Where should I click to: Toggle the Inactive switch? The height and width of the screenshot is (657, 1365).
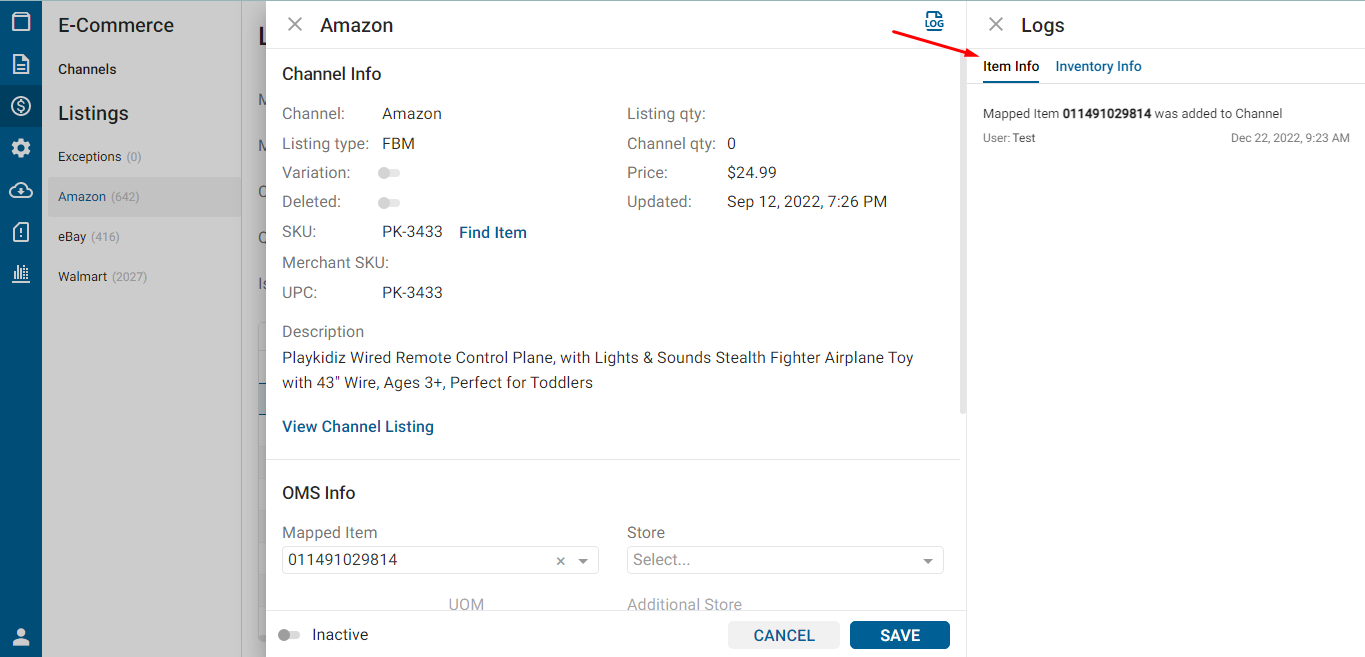(289, 635)
